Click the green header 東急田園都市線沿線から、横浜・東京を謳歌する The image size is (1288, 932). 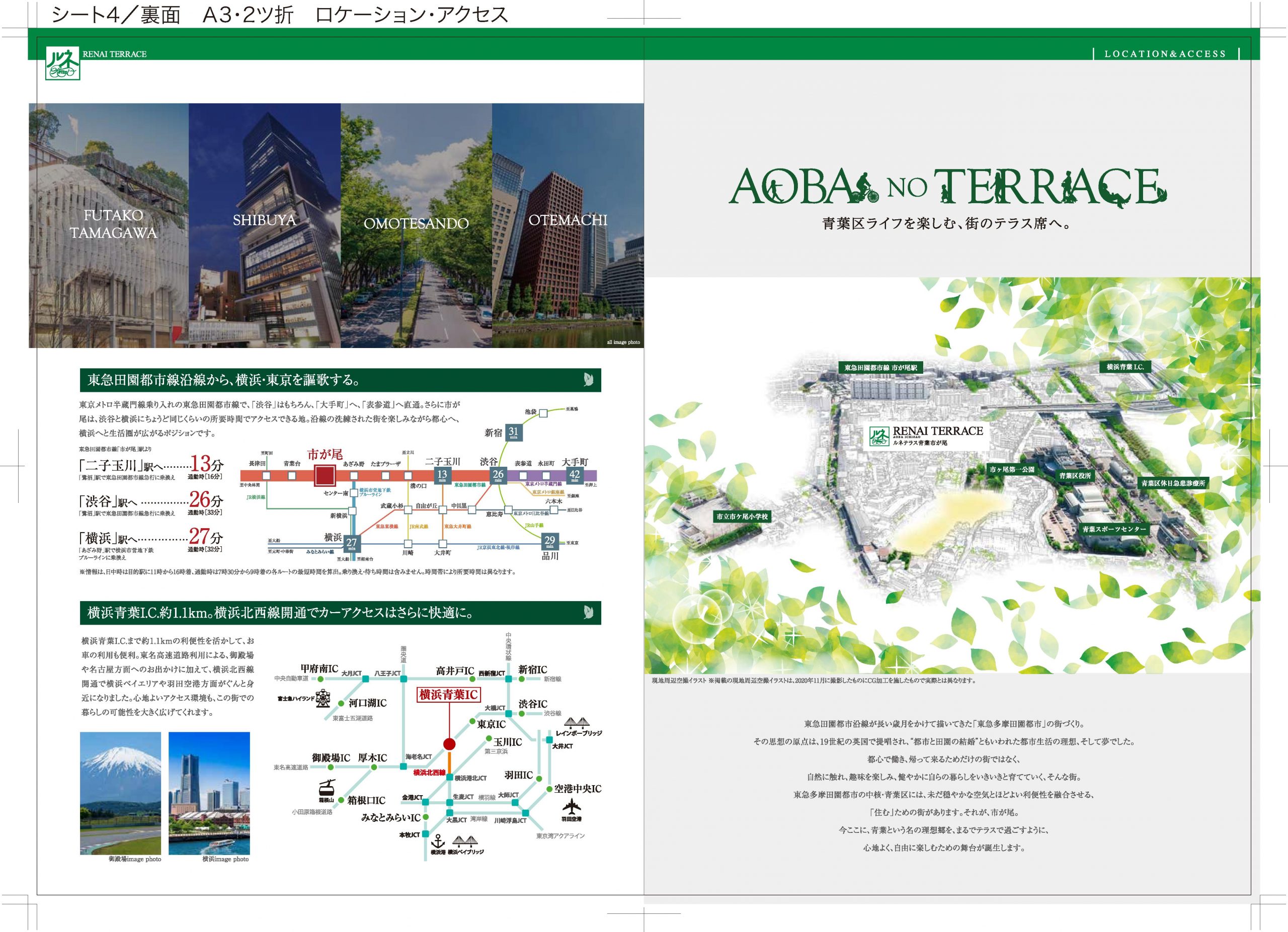tap(341, 380)
